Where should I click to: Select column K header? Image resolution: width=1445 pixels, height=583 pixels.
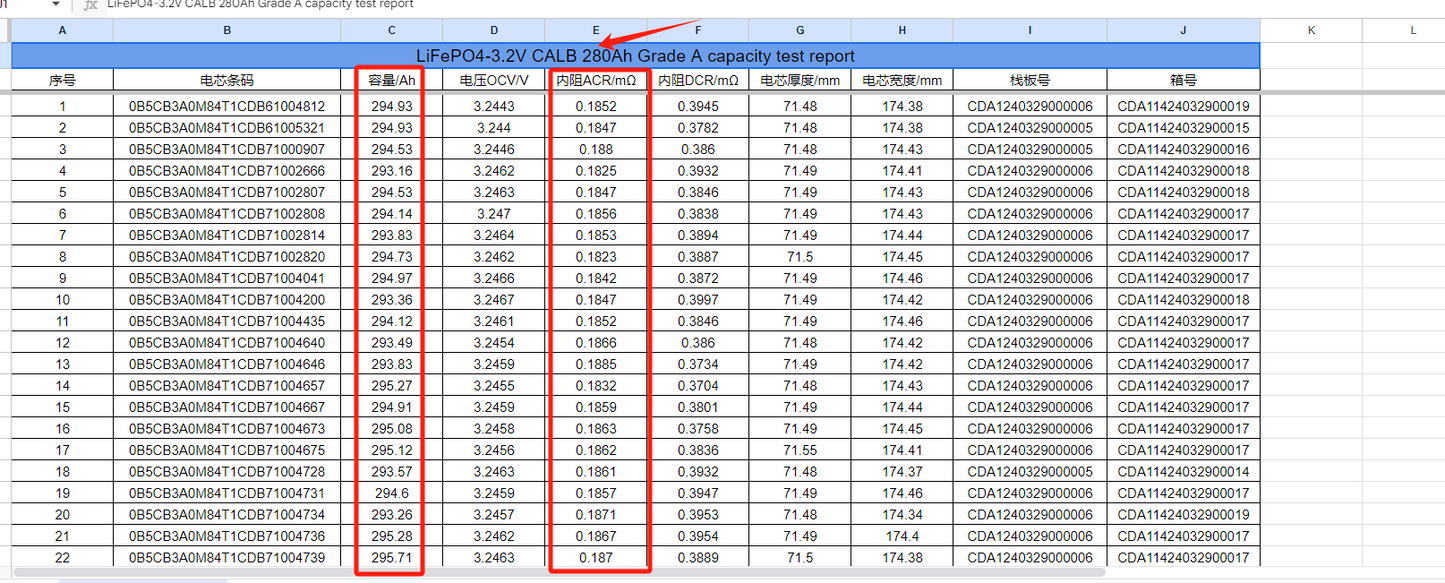coord(1311,30)
